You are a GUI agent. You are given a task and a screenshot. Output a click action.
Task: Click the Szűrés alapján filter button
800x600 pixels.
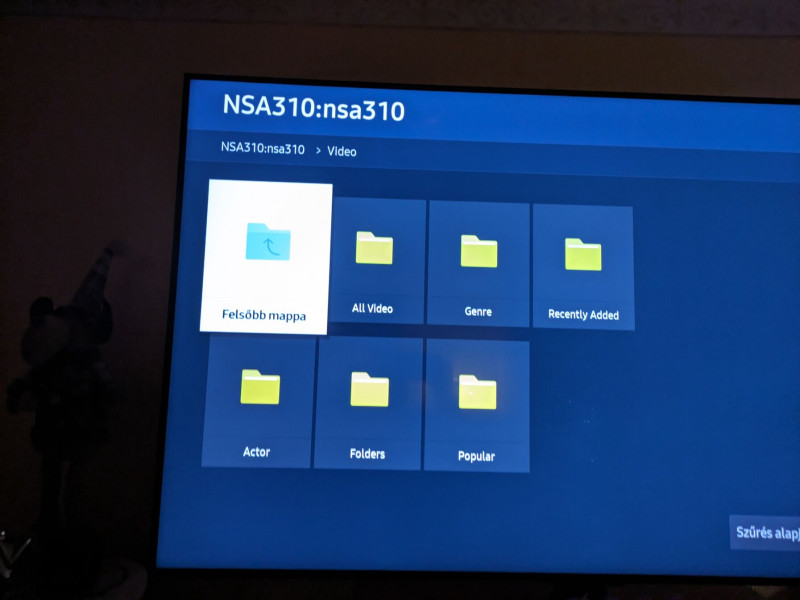(x=767, y=533)
